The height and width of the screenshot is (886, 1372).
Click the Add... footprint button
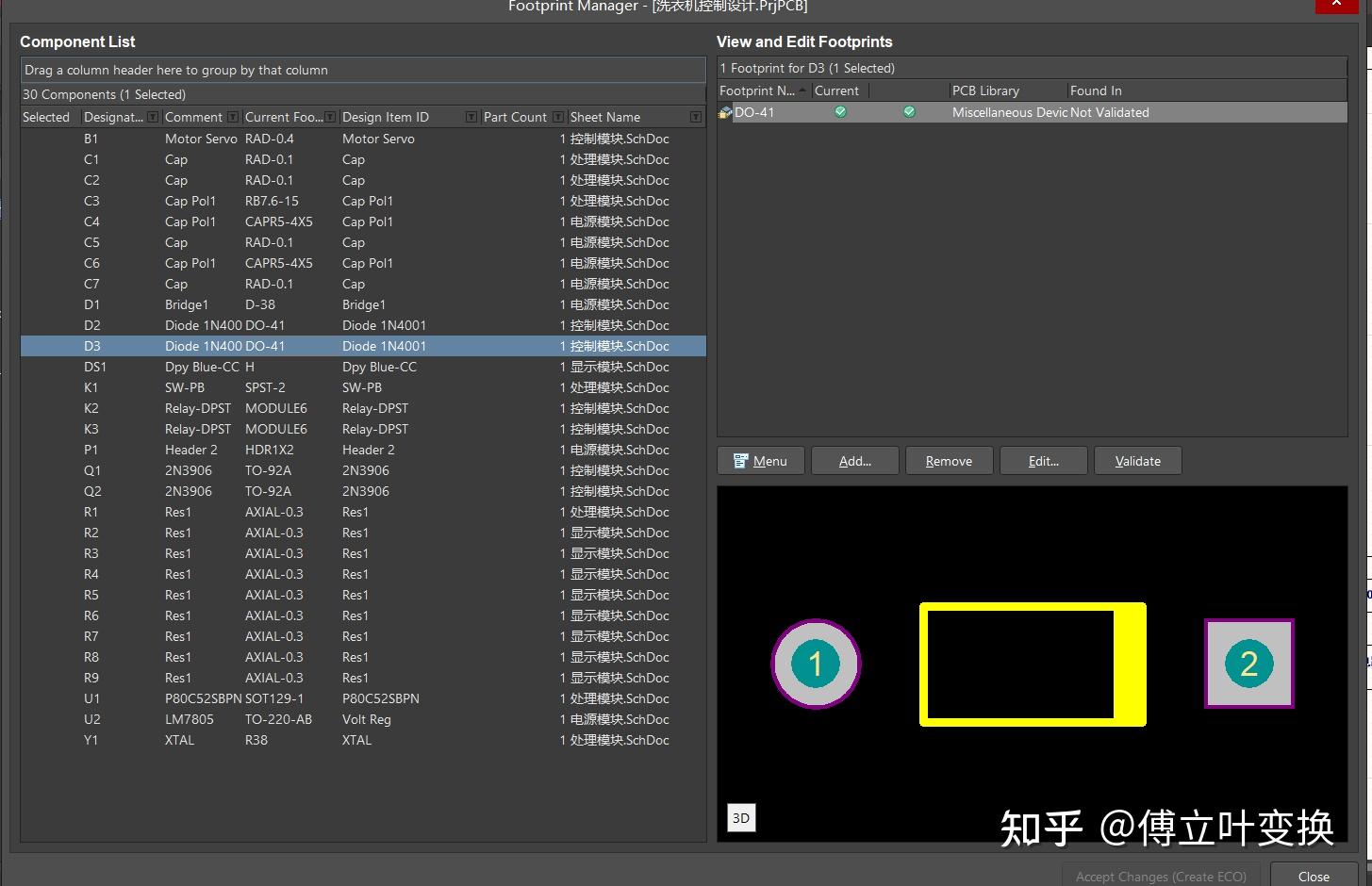pos(855,461)
